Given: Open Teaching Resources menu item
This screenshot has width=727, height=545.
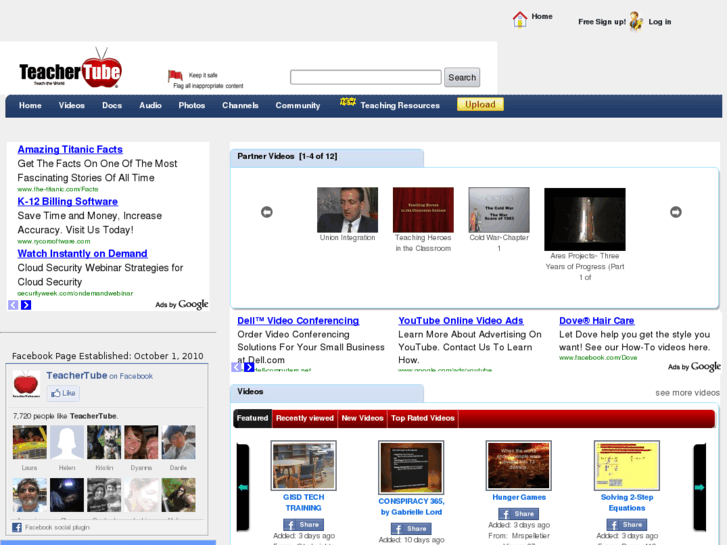Looking at the screenshot, I should (x=400, y=105).
